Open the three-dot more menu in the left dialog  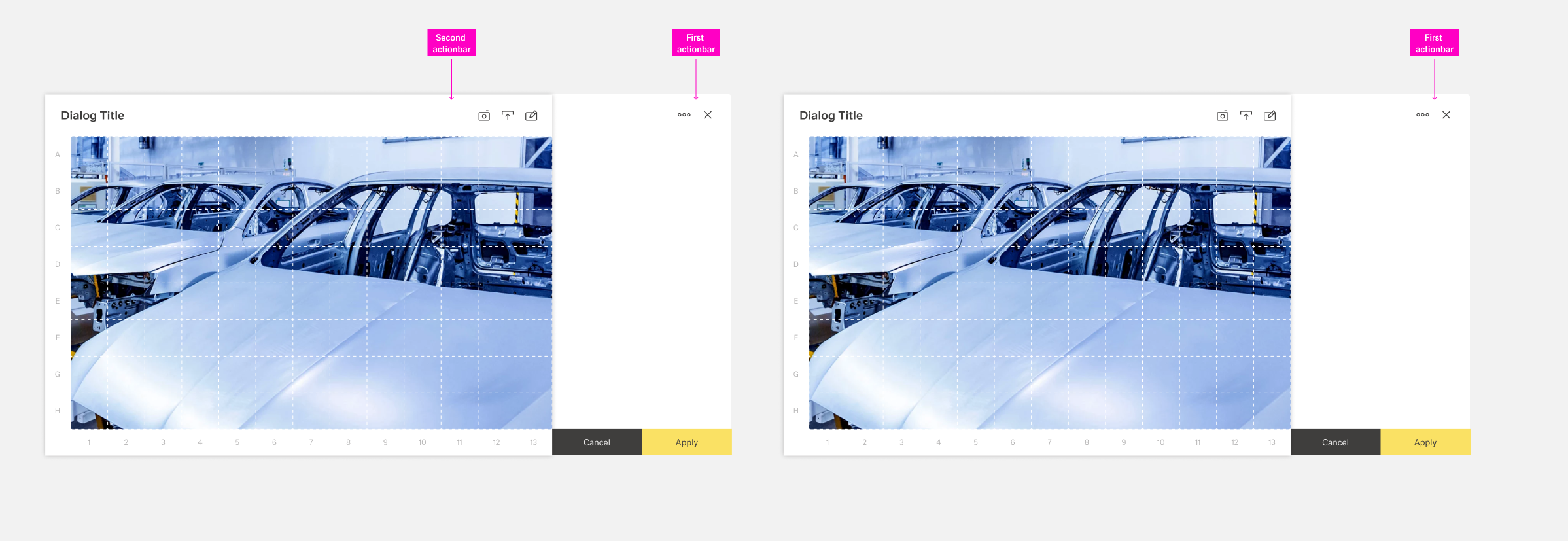click(684, 115)
